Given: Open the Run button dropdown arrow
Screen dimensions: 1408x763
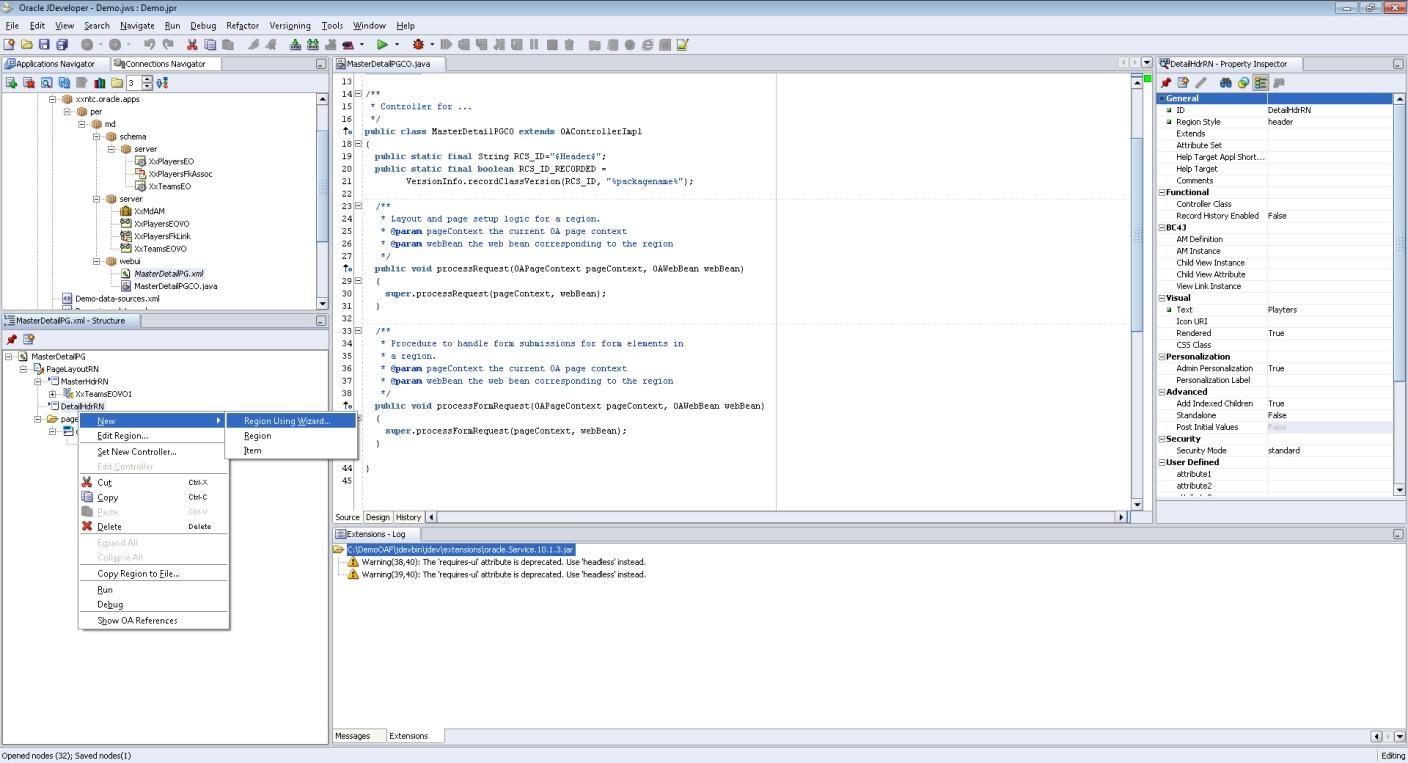Looking at the screenshot, I should (x=397, y=45).
